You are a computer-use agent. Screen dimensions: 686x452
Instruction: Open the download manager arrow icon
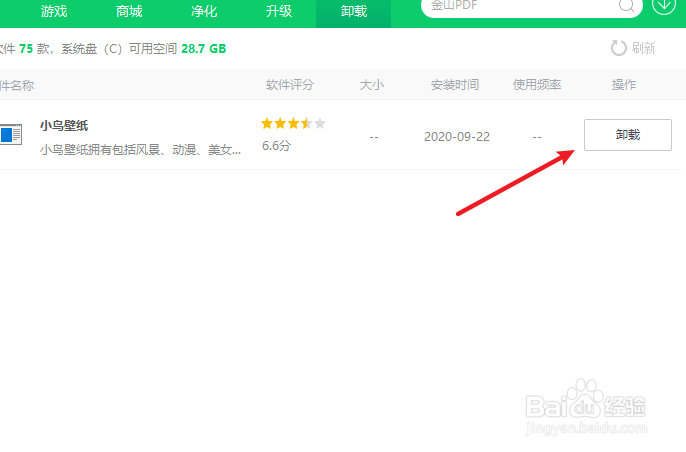pos(664,4)
